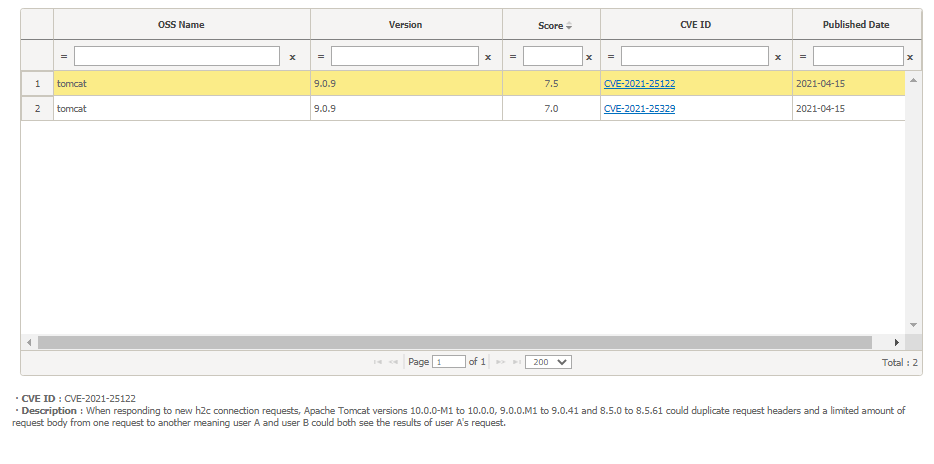This screenshot has height=464, width=934.
Task: Click horizontal scrollbar left arrow
Action: point(29,342)
